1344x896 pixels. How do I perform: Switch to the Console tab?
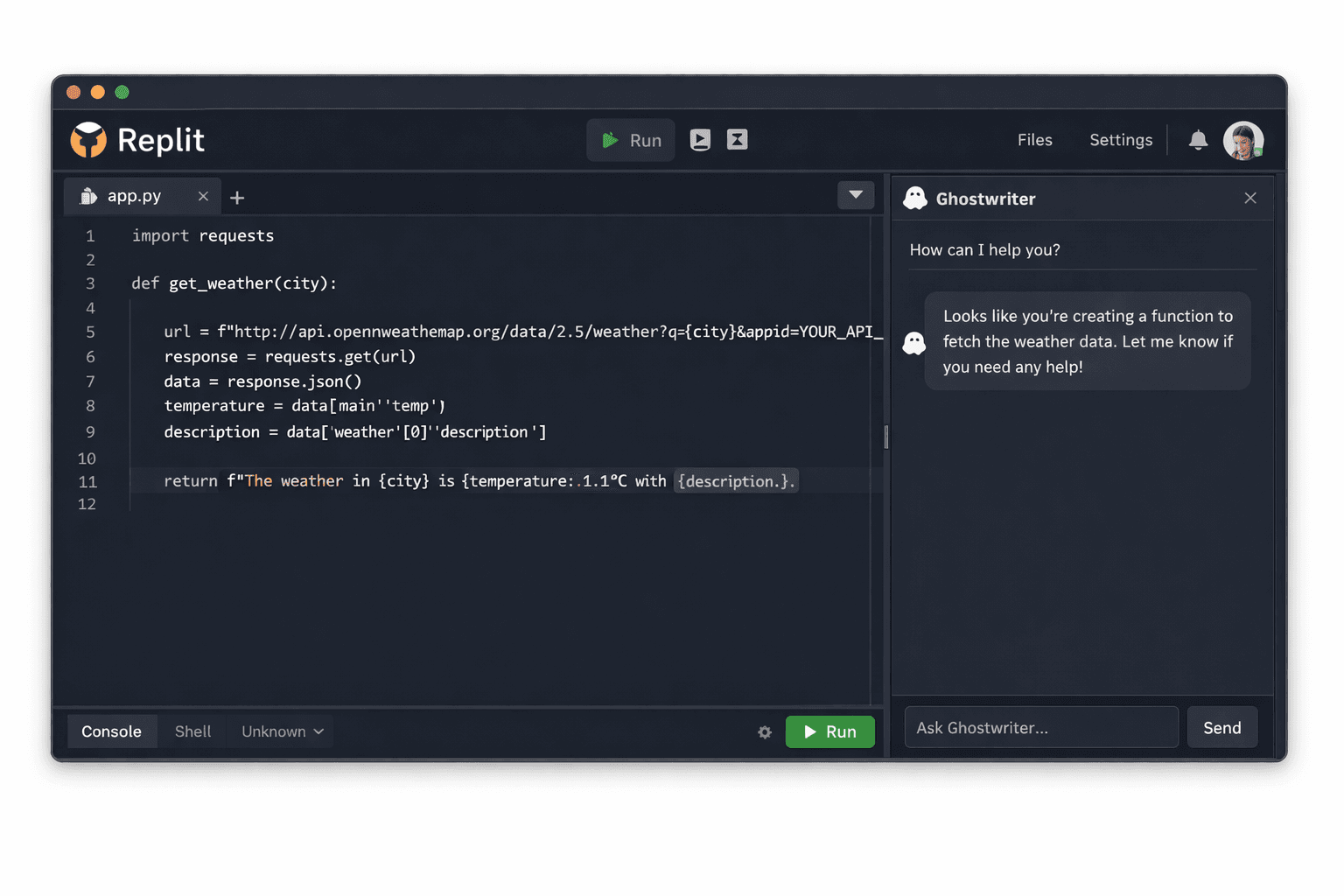tap(112, 731)
